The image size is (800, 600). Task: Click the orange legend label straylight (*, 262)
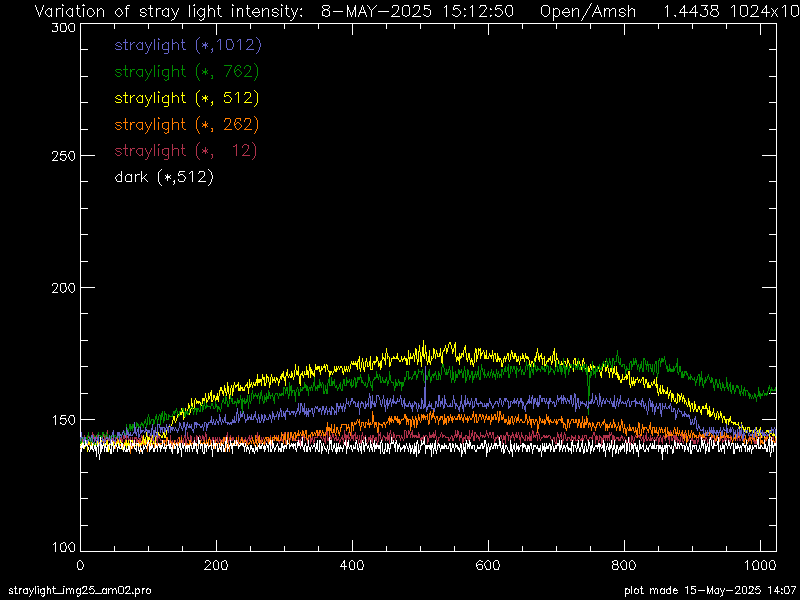click(x=187, y=124)
